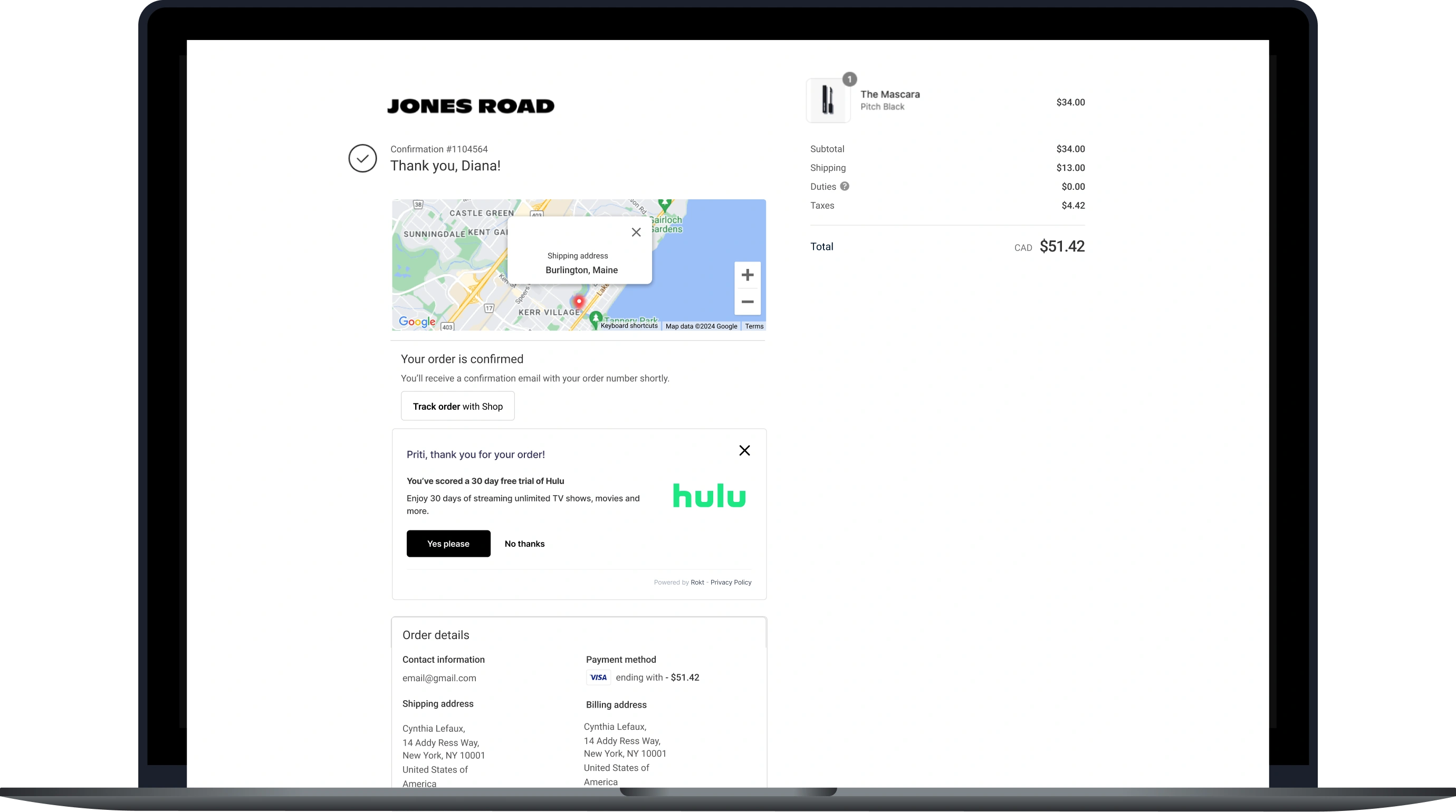Click the Jones Road logo

click(x=470, y=106)
